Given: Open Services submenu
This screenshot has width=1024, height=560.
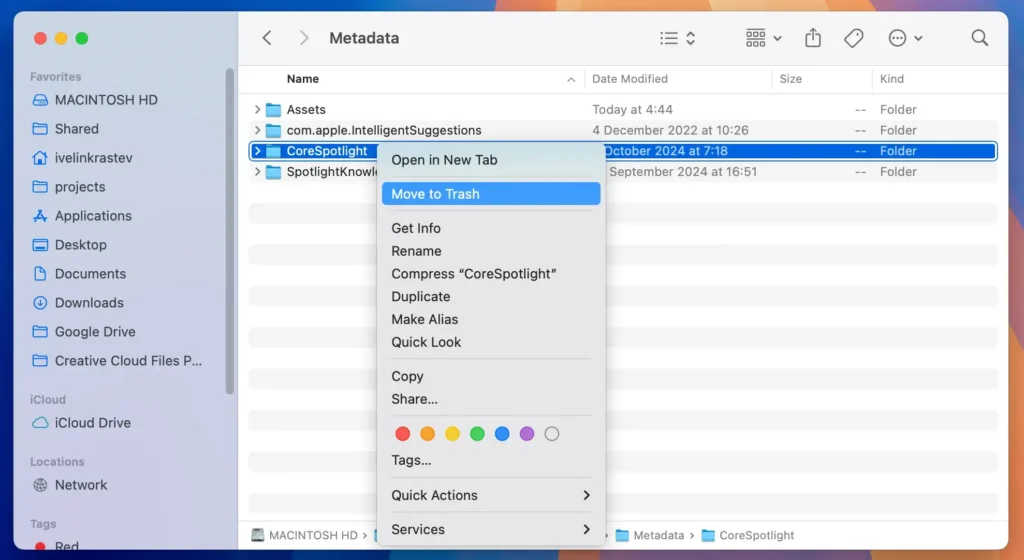Looking at the screenshot, I should pos(491,529).
